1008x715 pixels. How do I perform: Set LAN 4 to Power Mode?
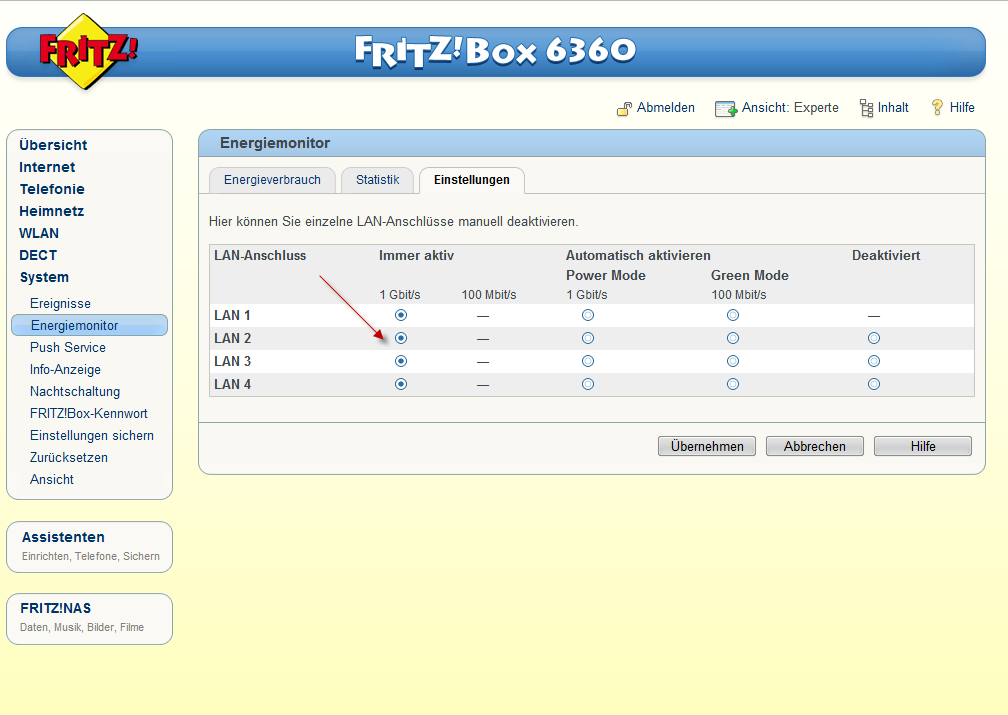[x=588, y=385]
